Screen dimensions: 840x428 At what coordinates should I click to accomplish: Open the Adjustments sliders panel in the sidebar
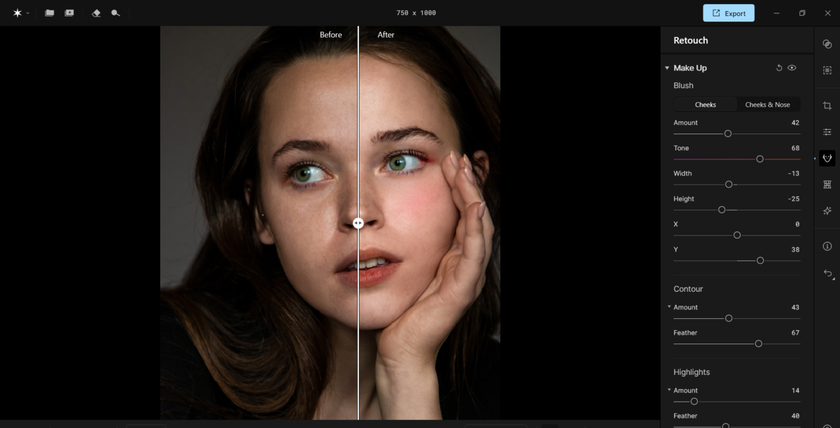[827, 132]
